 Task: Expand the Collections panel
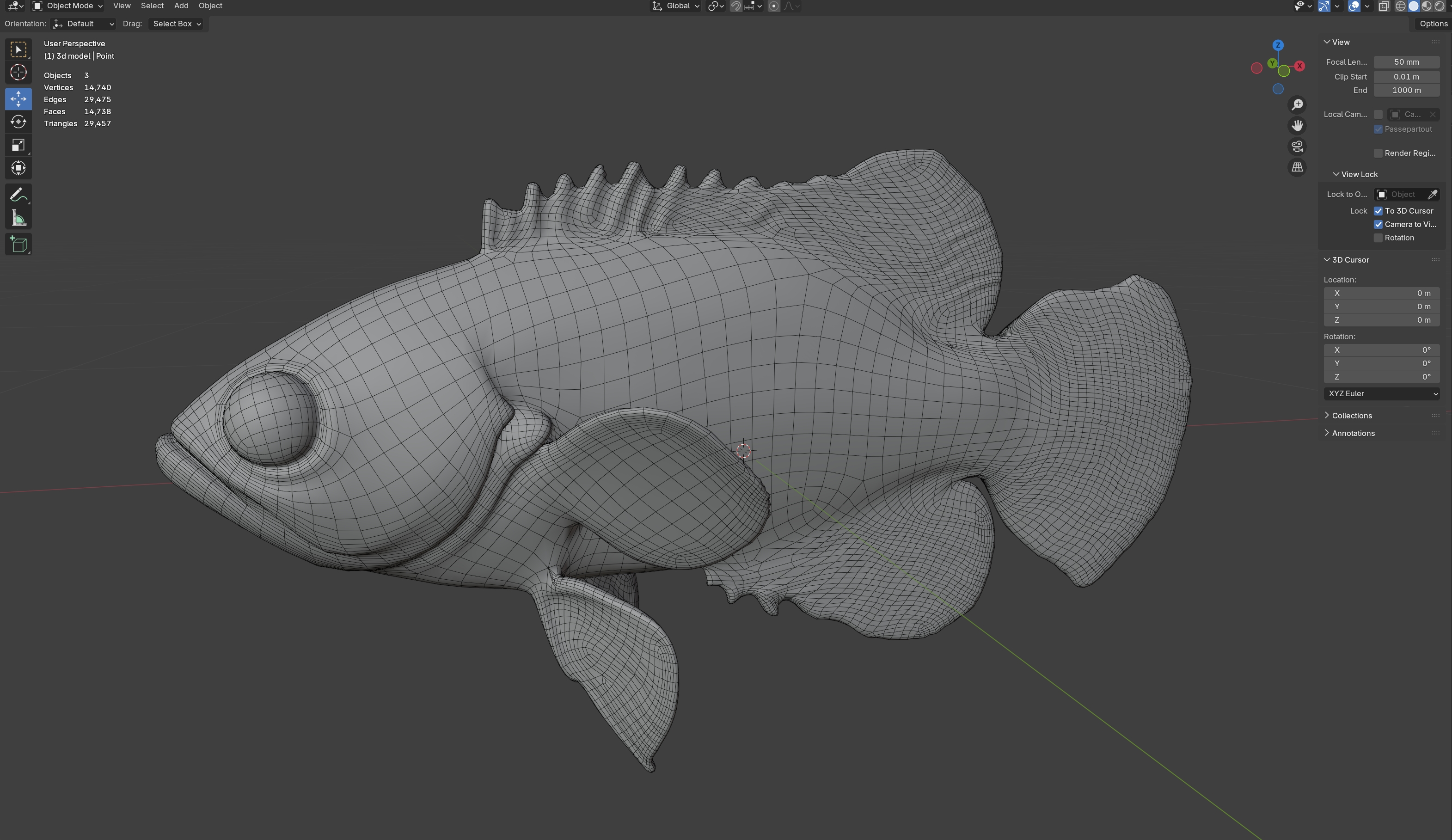tap(1351, 416)
